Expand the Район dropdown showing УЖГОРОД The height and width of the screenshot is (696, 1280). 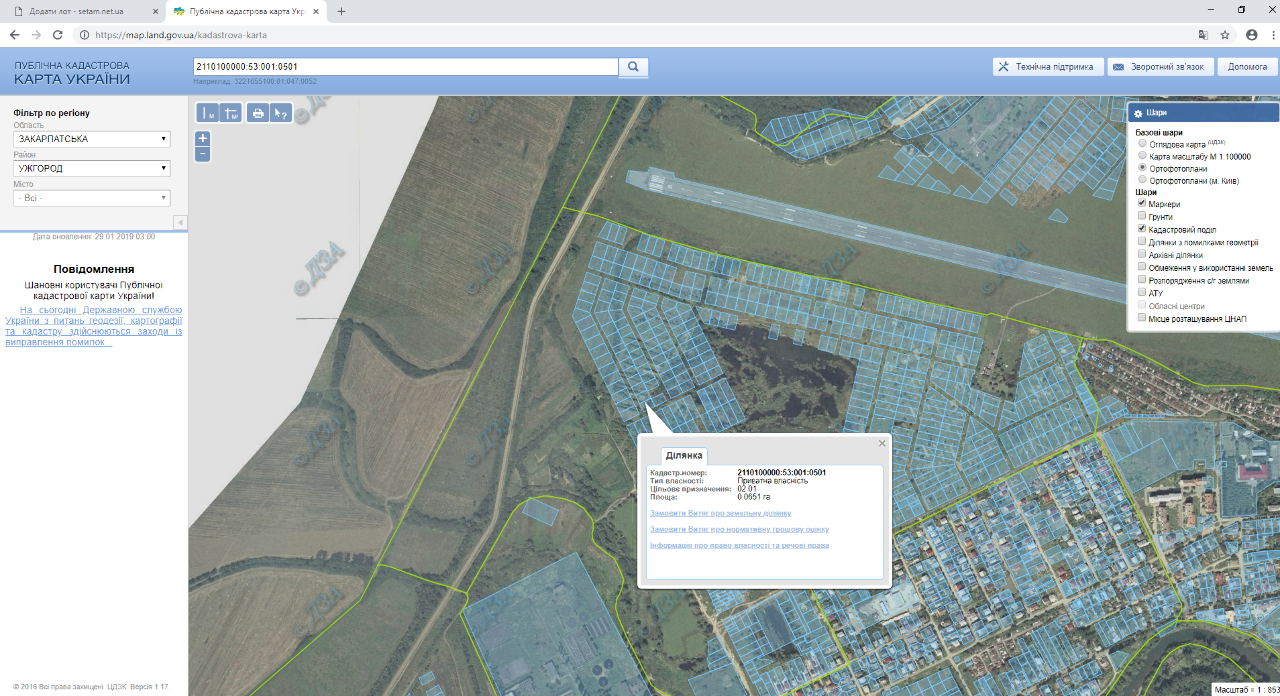(x=91, y=169)
